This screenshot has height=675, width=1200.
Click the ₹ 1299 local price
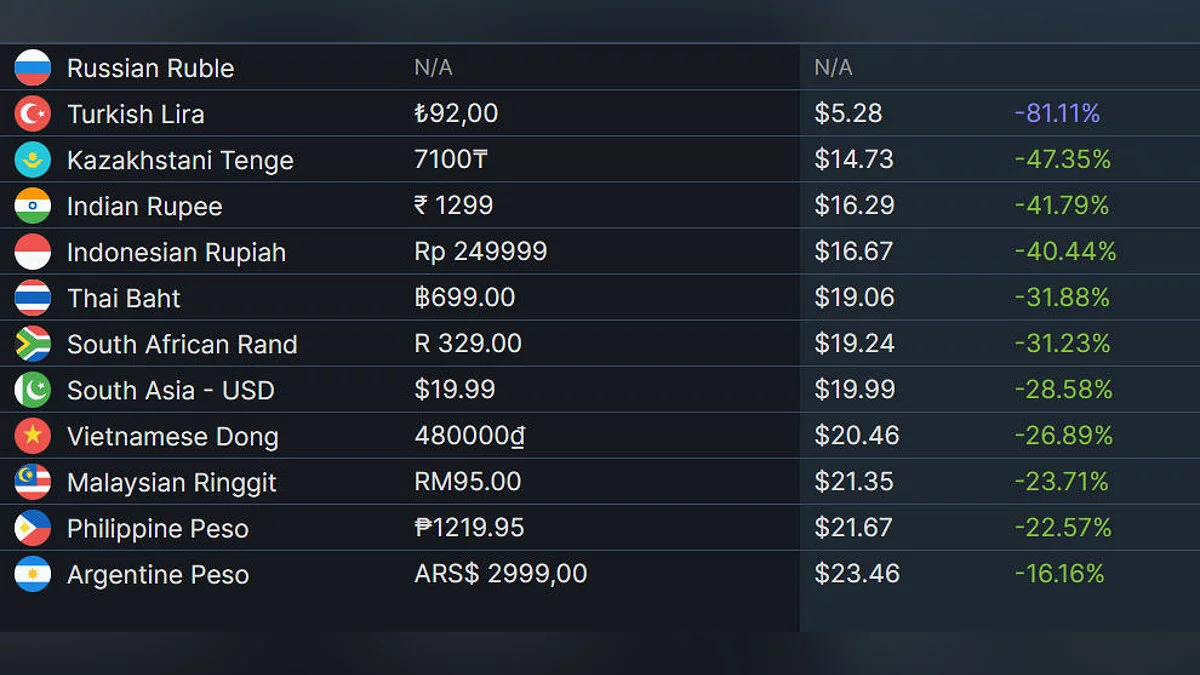pyautogui.click(x=453, y=206)
